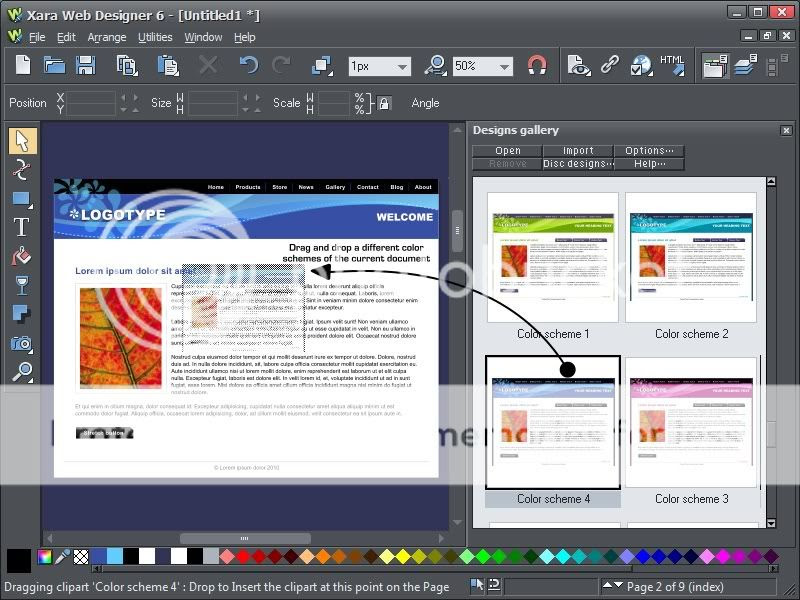Click the Scale W percent field

coord(334,97)
